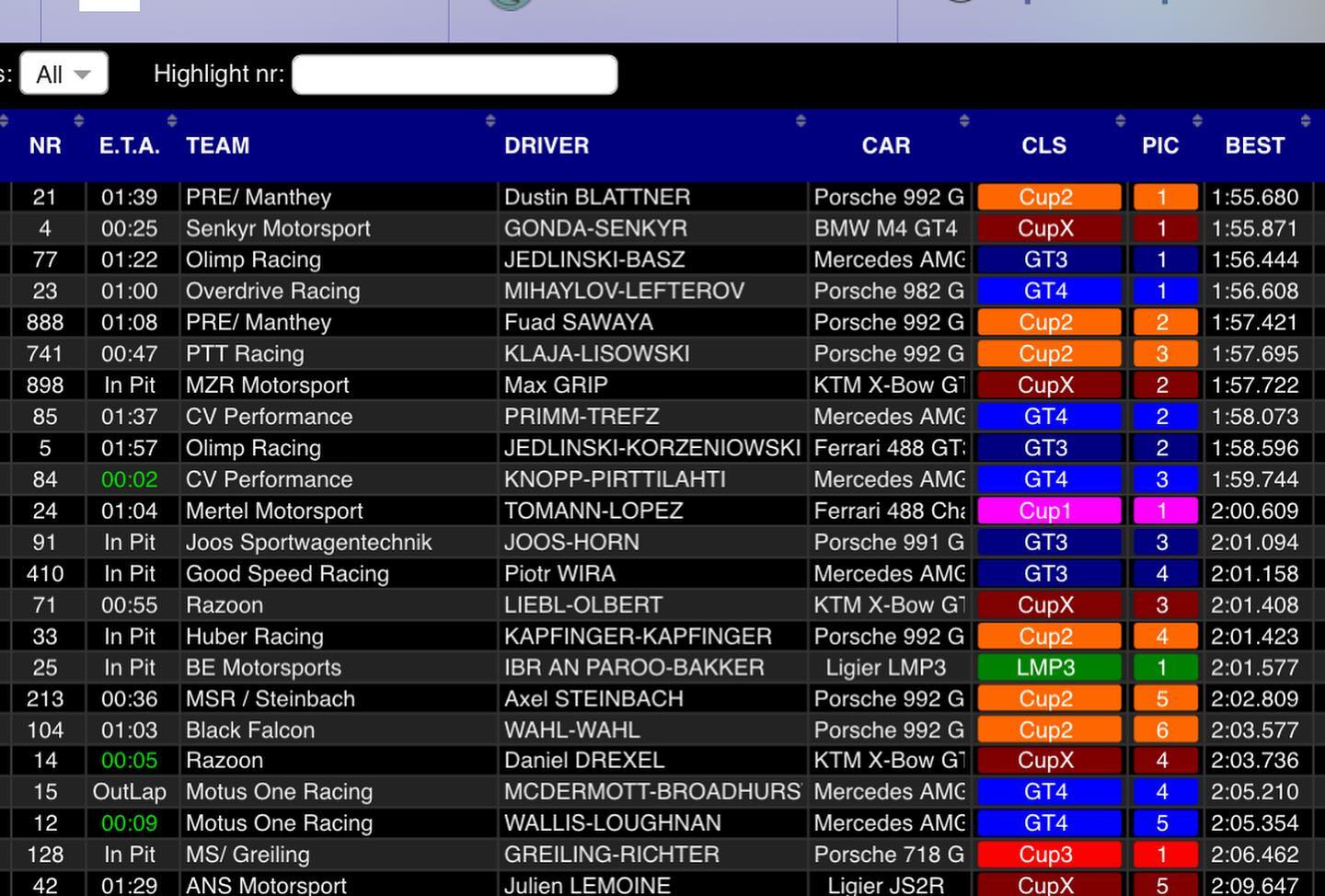This screenshot has height=896, width=1325.
Task: Sort by TEAM using its sort arrows
Action: click(x=490, y=121)
